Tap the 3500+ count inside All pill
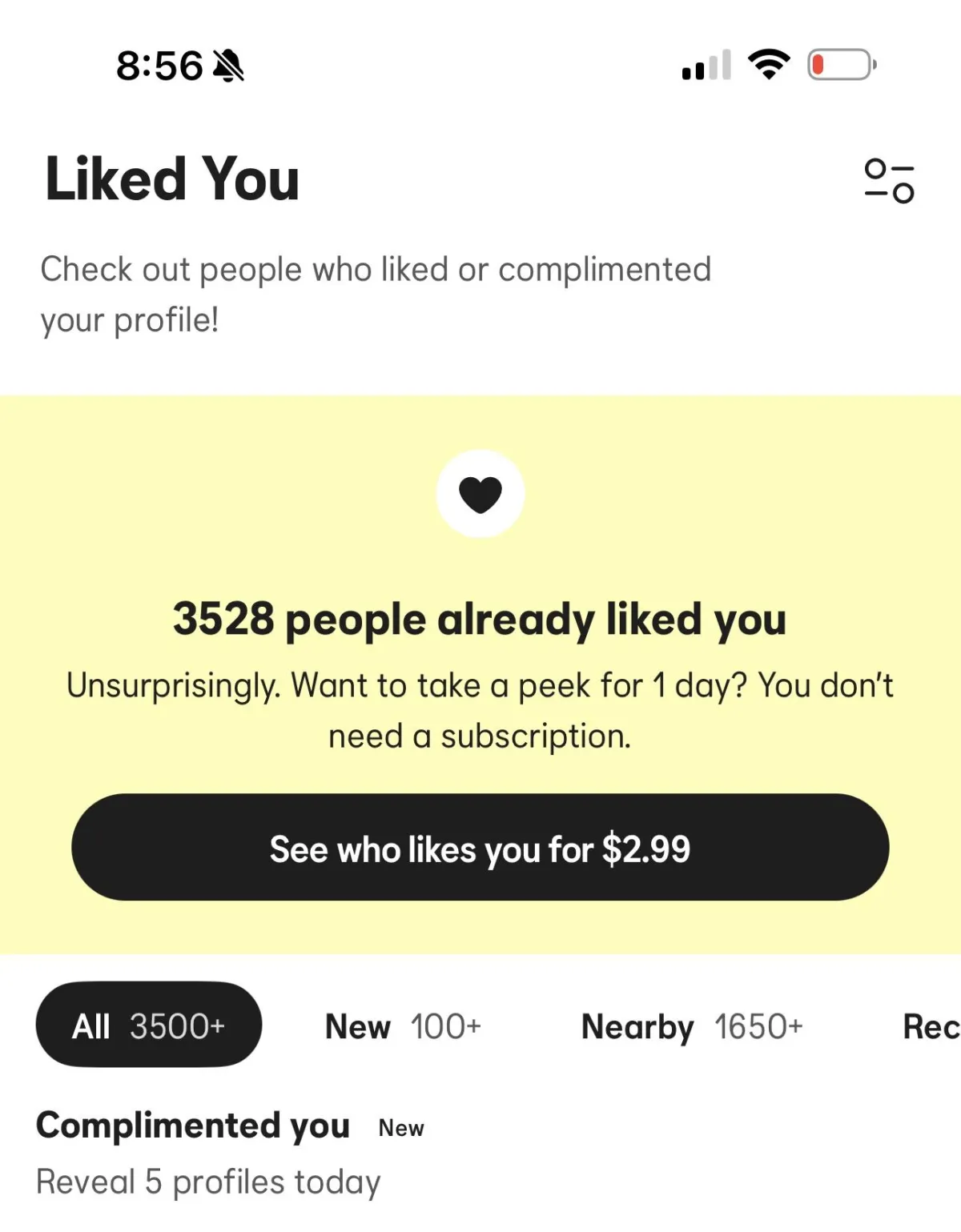The width and height of the screenshot is (961, 1232). tap(178, 1026)
